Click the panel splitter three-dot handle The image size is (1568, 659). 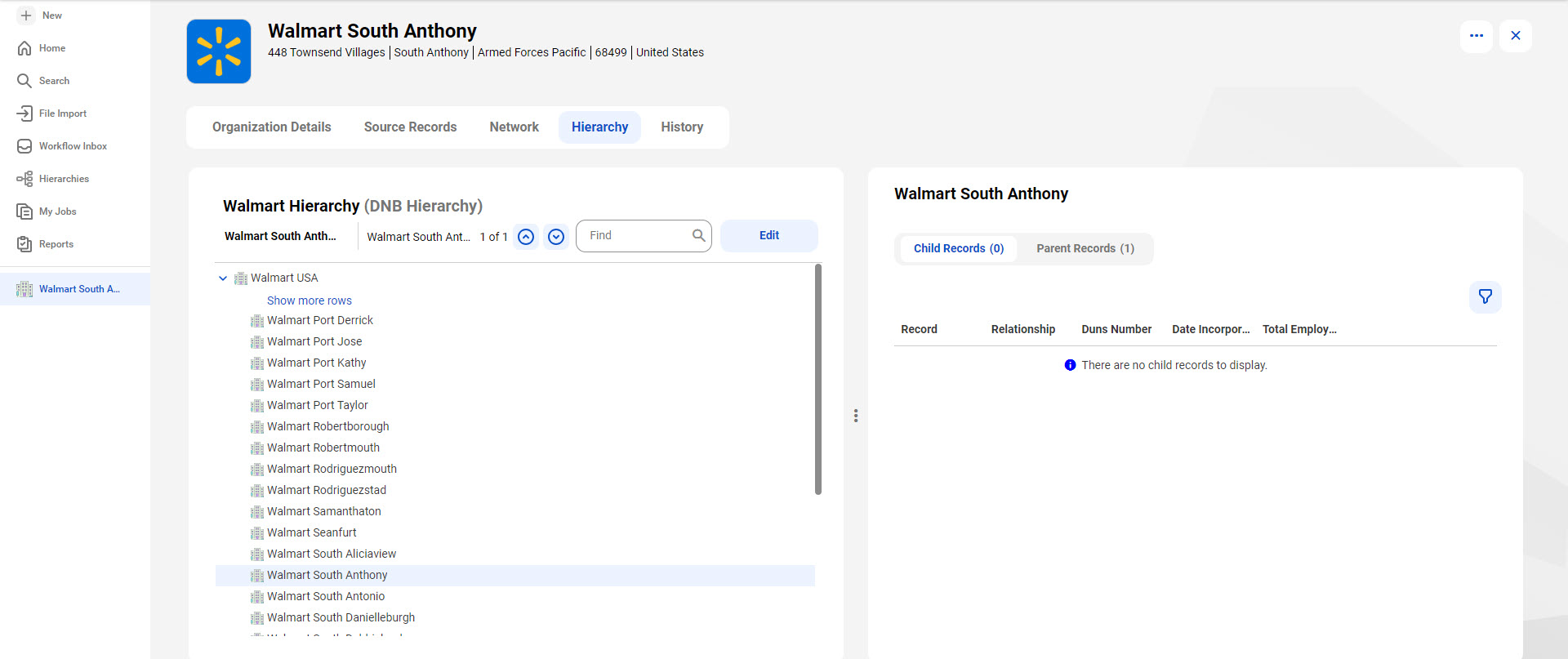856,416
